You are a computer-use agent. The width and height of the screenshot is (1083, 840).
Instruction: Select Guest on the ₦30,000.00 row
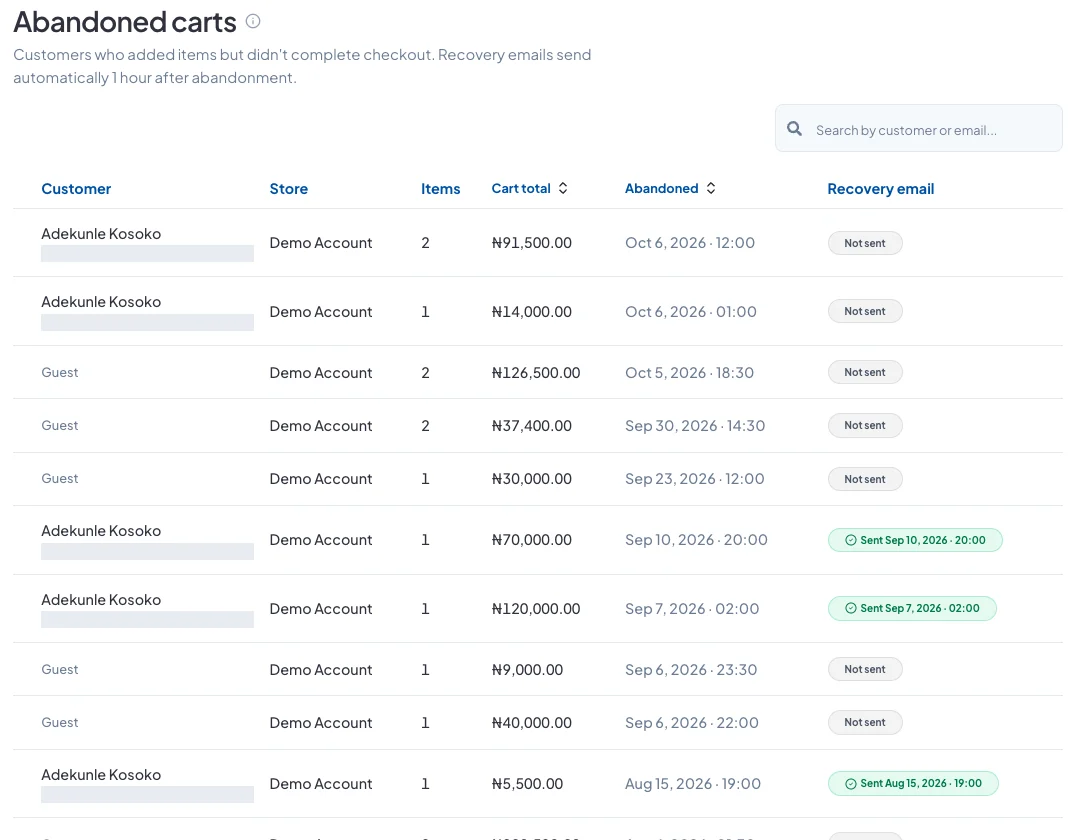(x=59, y=479)
